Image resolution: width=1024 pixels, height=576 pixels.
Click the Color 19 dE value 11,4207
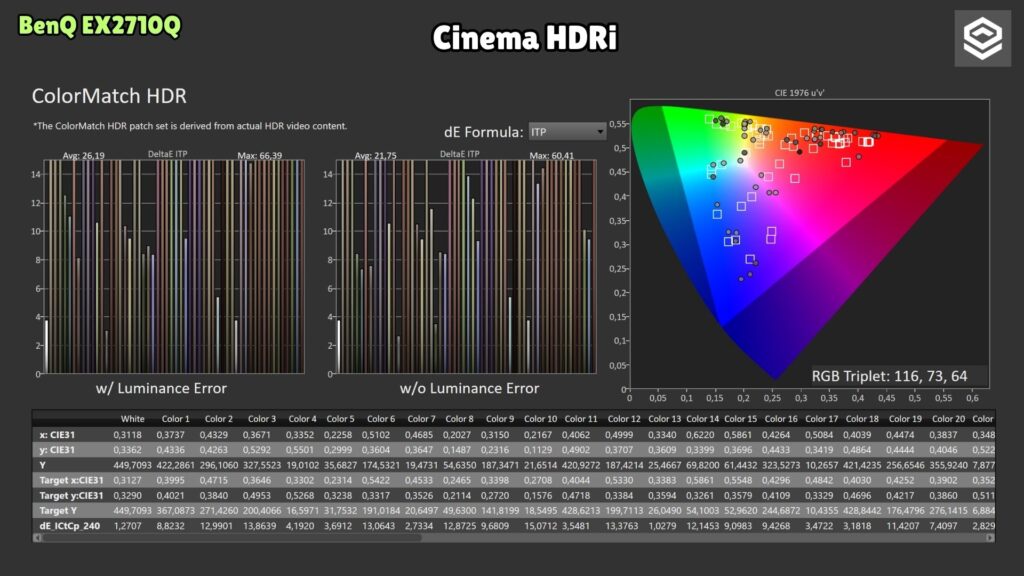click(903, 526)
